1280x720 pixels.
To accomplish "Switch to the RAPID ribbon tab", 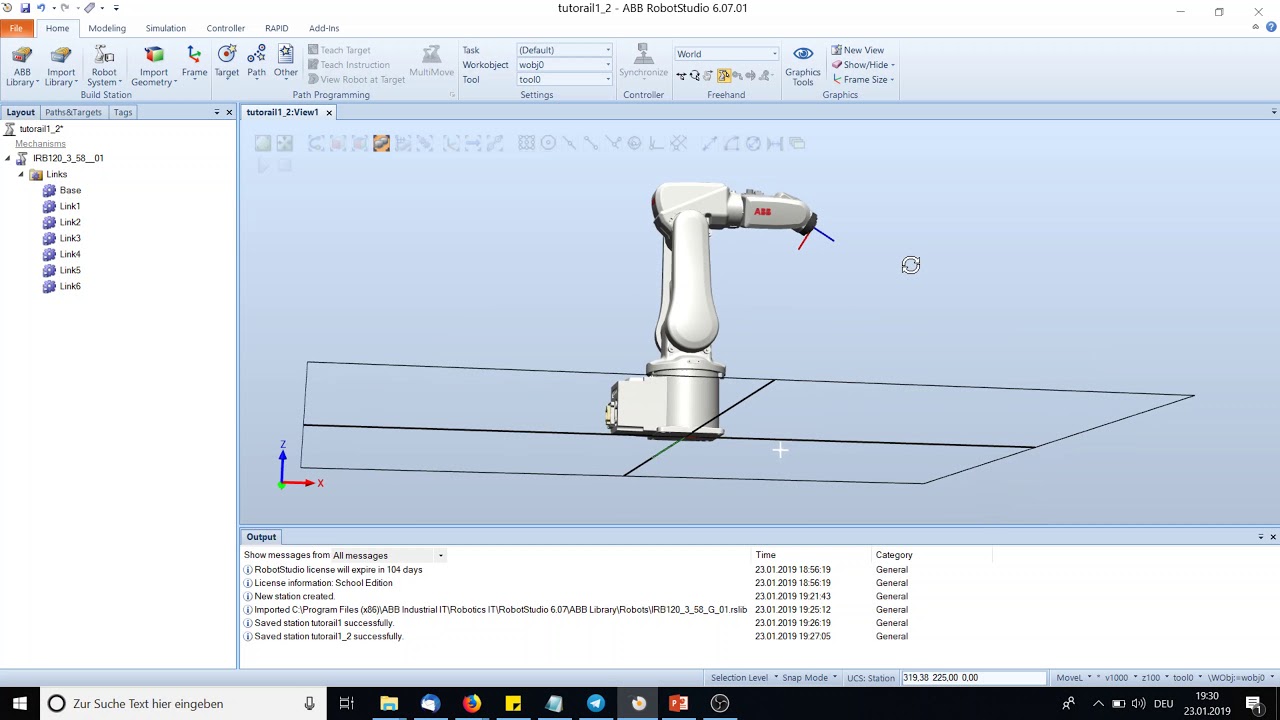I will click(276, 28).
